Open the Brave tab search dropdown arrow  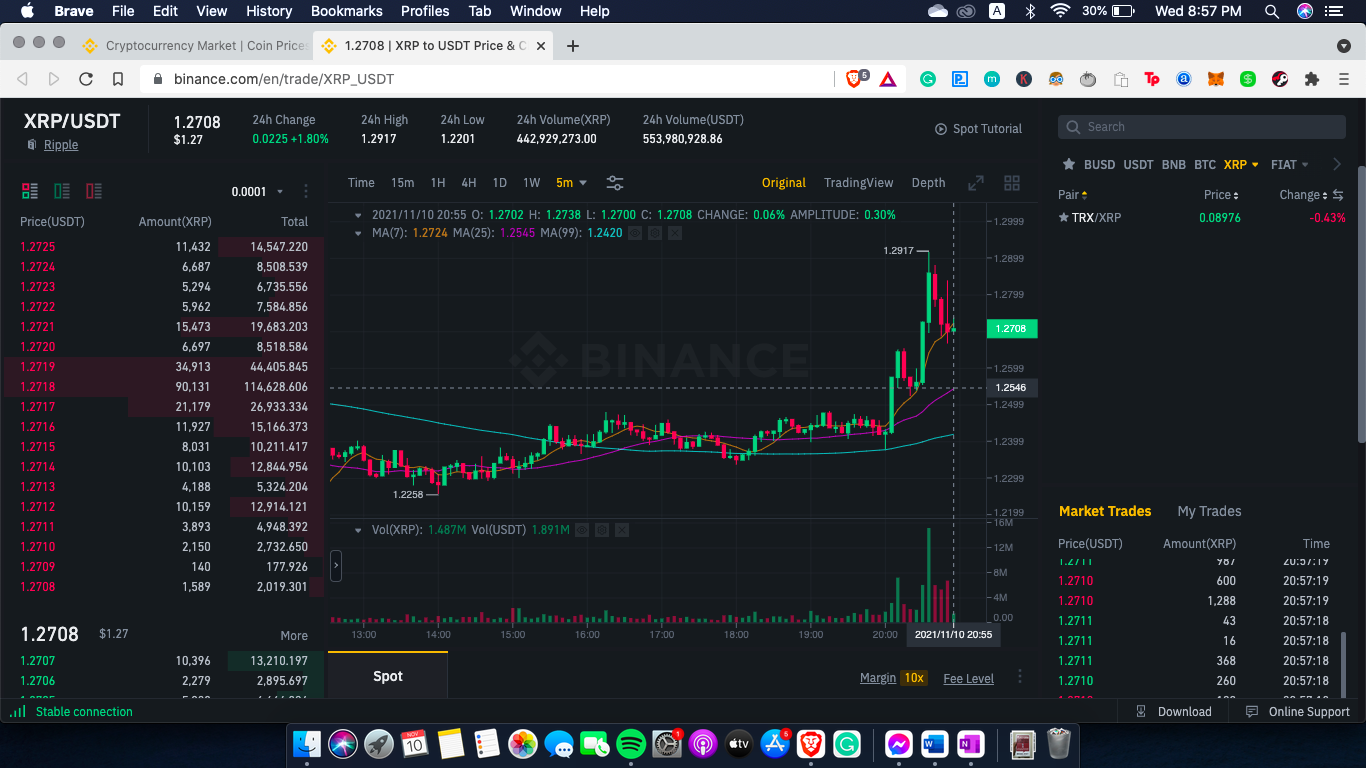pyautogui.click(x=1343, y=46)
